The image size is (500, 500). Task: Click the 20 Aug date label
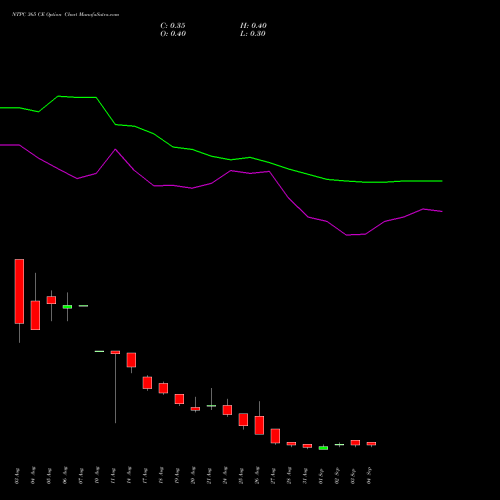[193, 476]
